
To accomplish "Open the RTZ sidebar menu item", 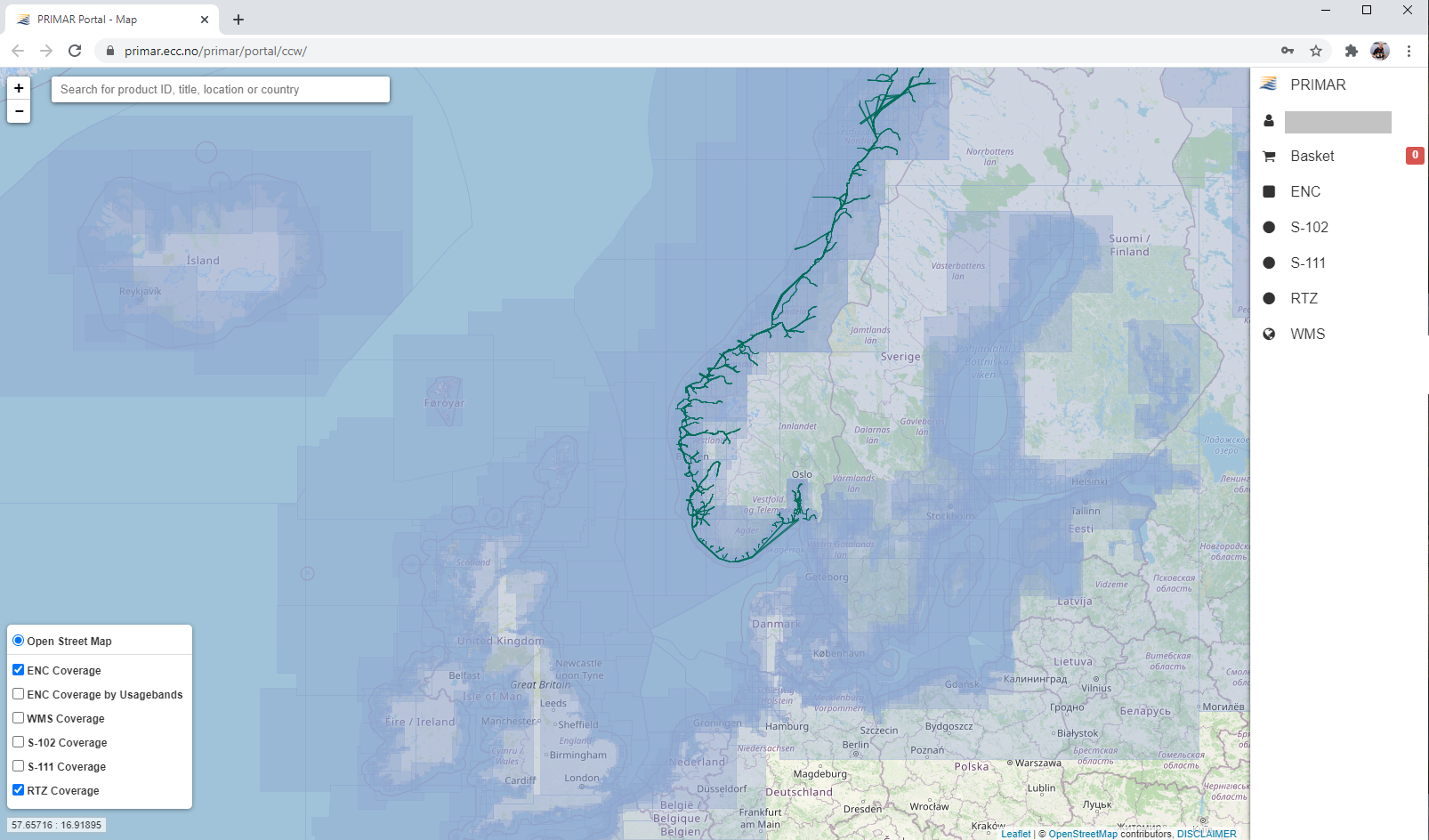I will 1304,299.
